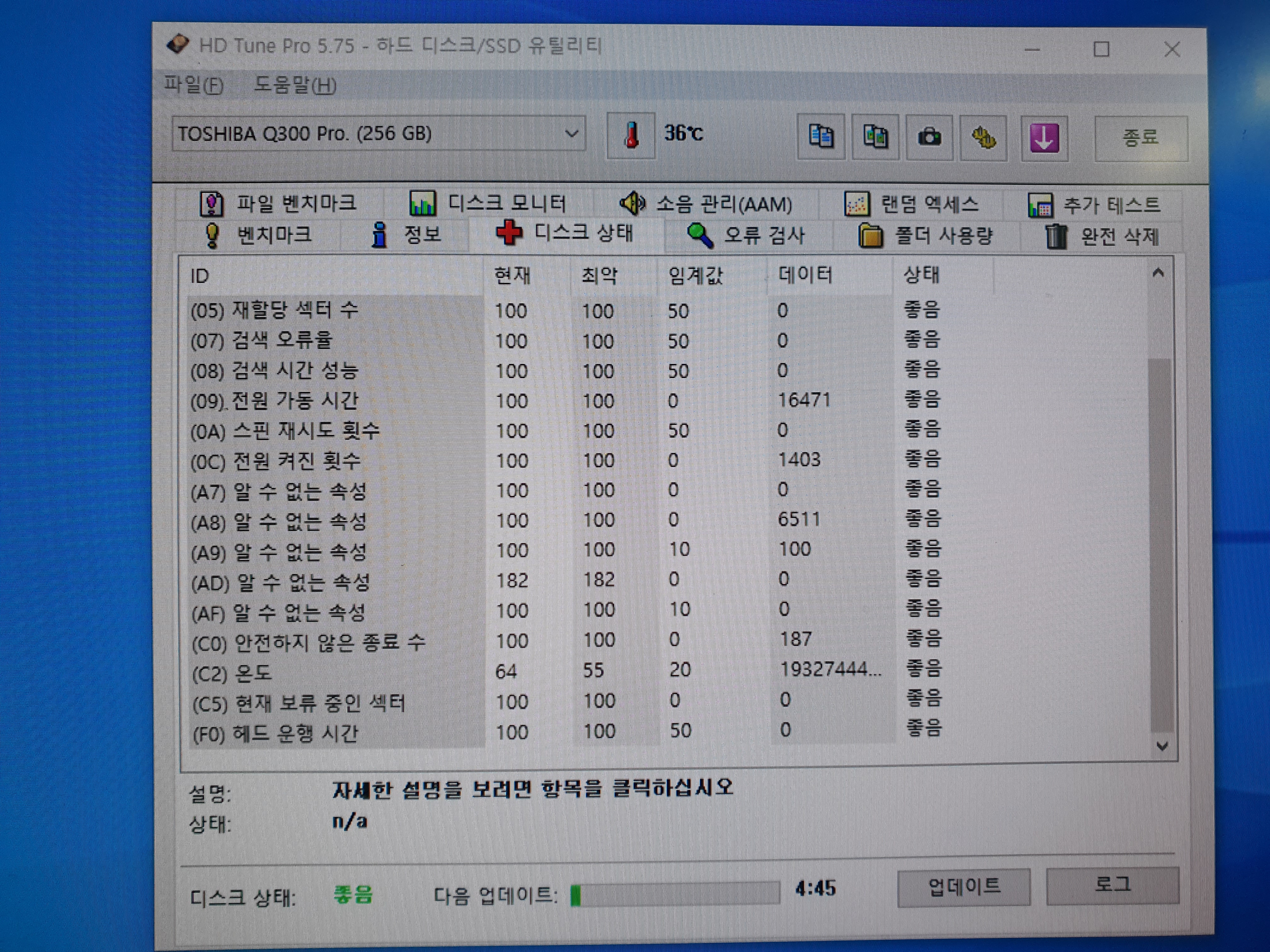Image resolution: width=1270 pixels, height=952 pixels.
Task: Click the vertical scrollbar thumb in attribute list
Action: click(1161, 545)
